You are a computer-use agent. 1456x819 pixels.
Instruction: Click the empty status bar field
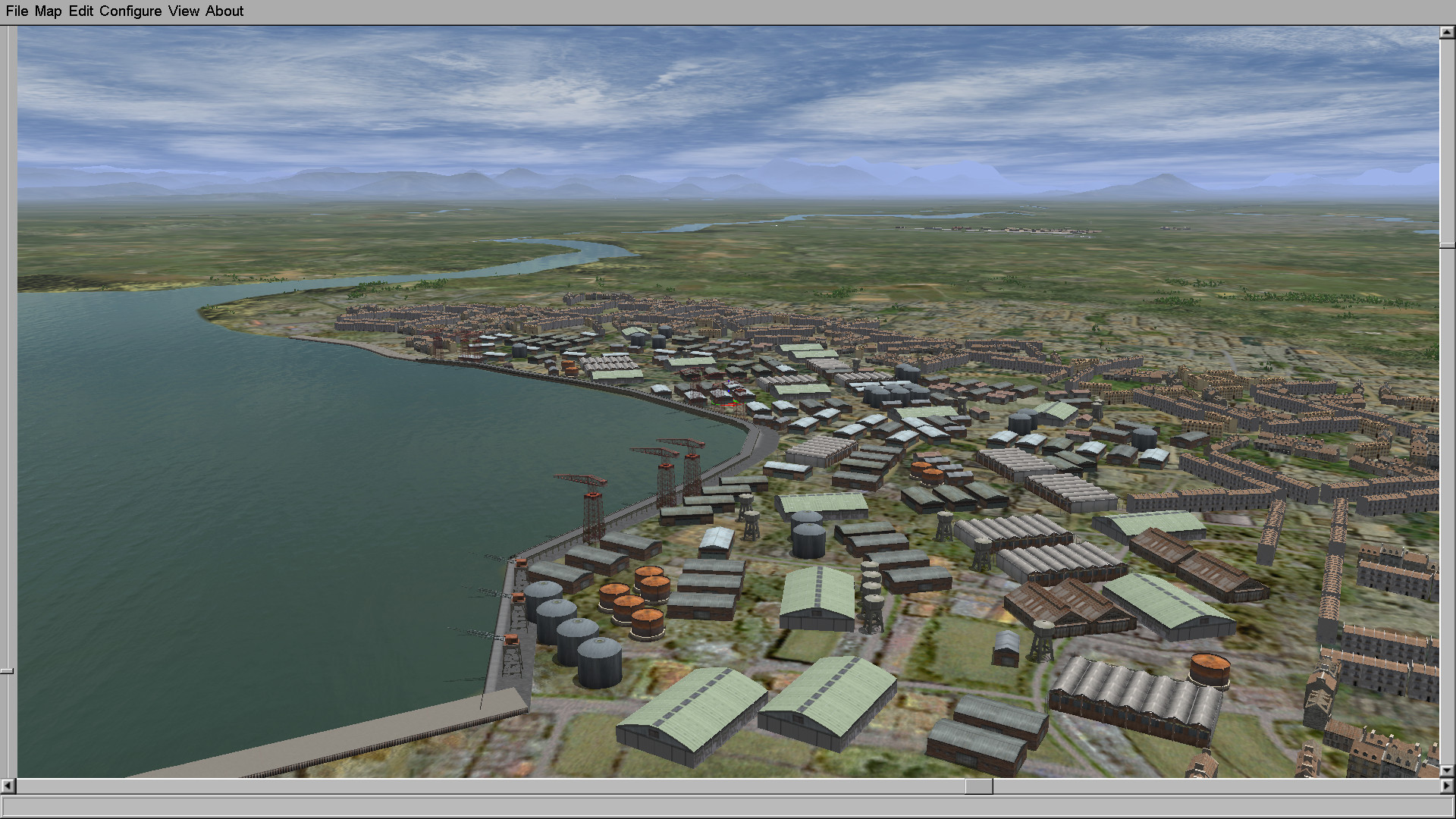pyautogui.click(x=726, y=805)
